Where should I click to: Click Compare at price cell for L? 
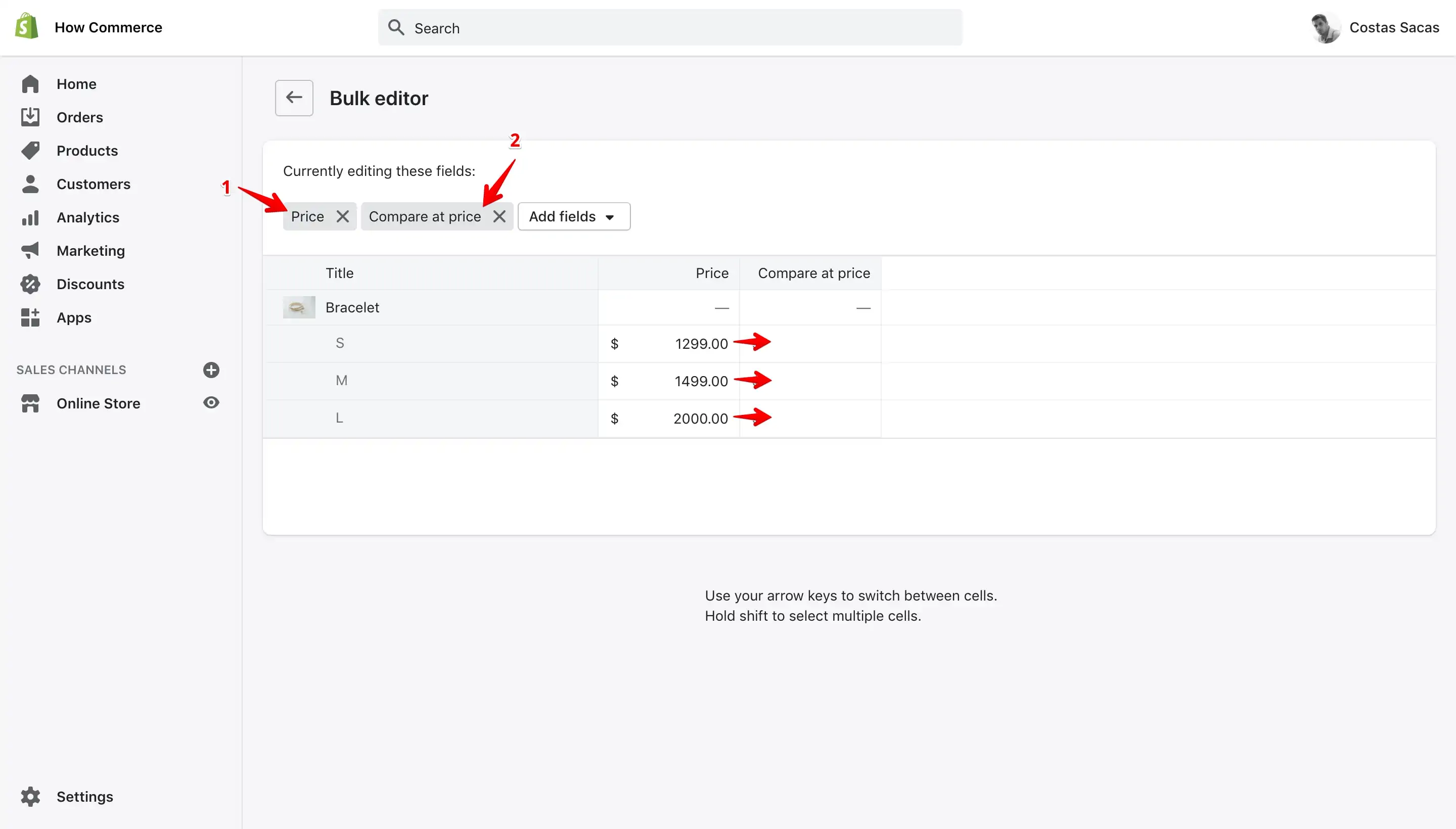click(x=810, y=419)
